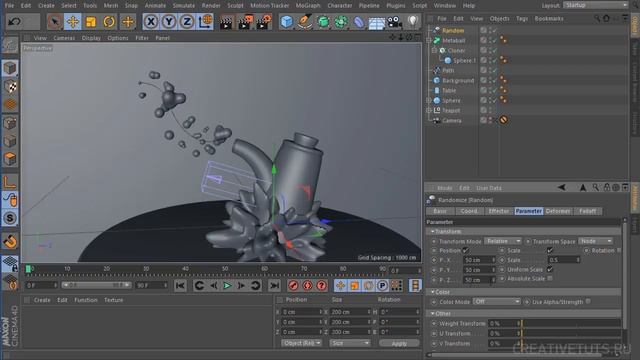This screenshot has height=360, width=640.
Task: Select the Live Selection arrow tool
Action: click(54, 21)
